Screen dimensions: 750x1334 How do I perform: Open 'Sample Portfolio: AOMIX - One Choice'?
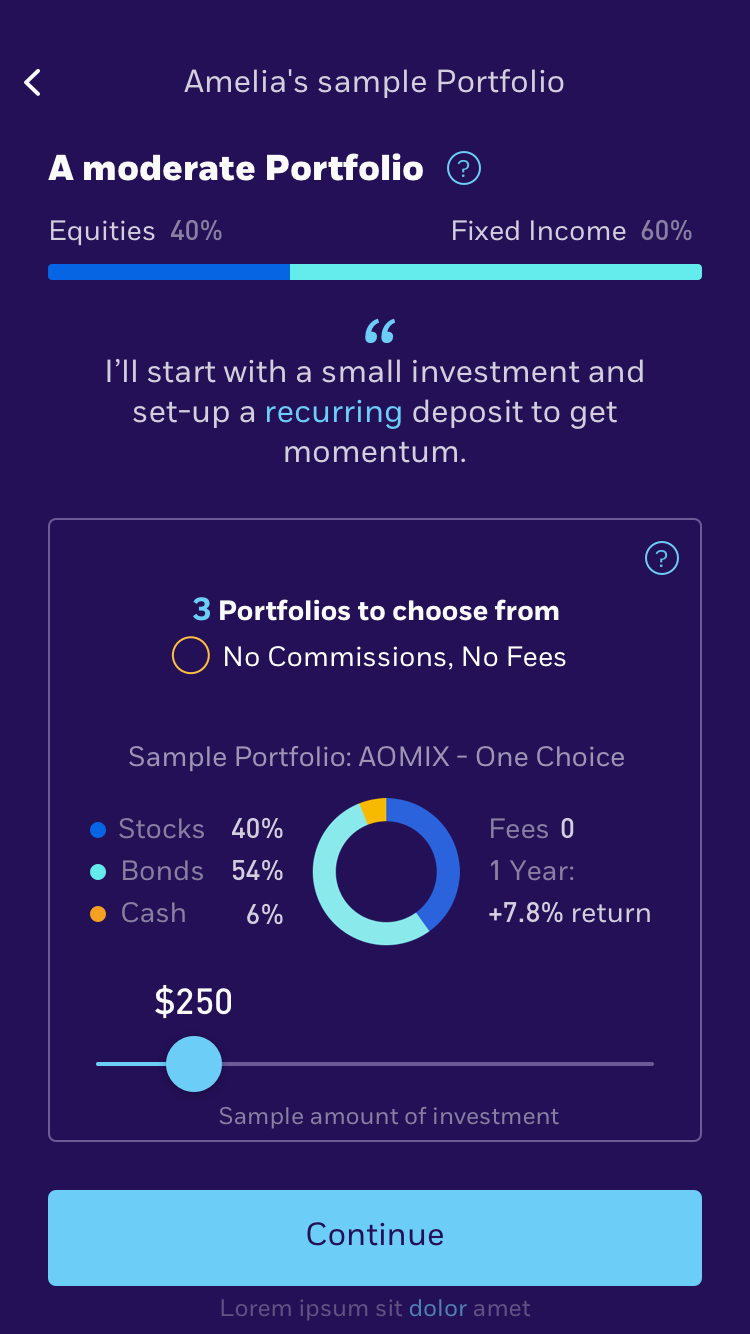(375, 757)
